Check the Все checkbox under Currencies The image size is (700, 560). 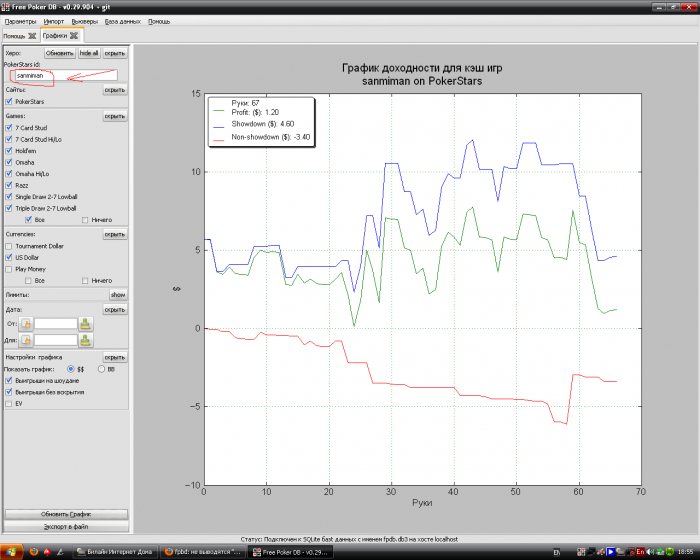click(x=29, y=280)
